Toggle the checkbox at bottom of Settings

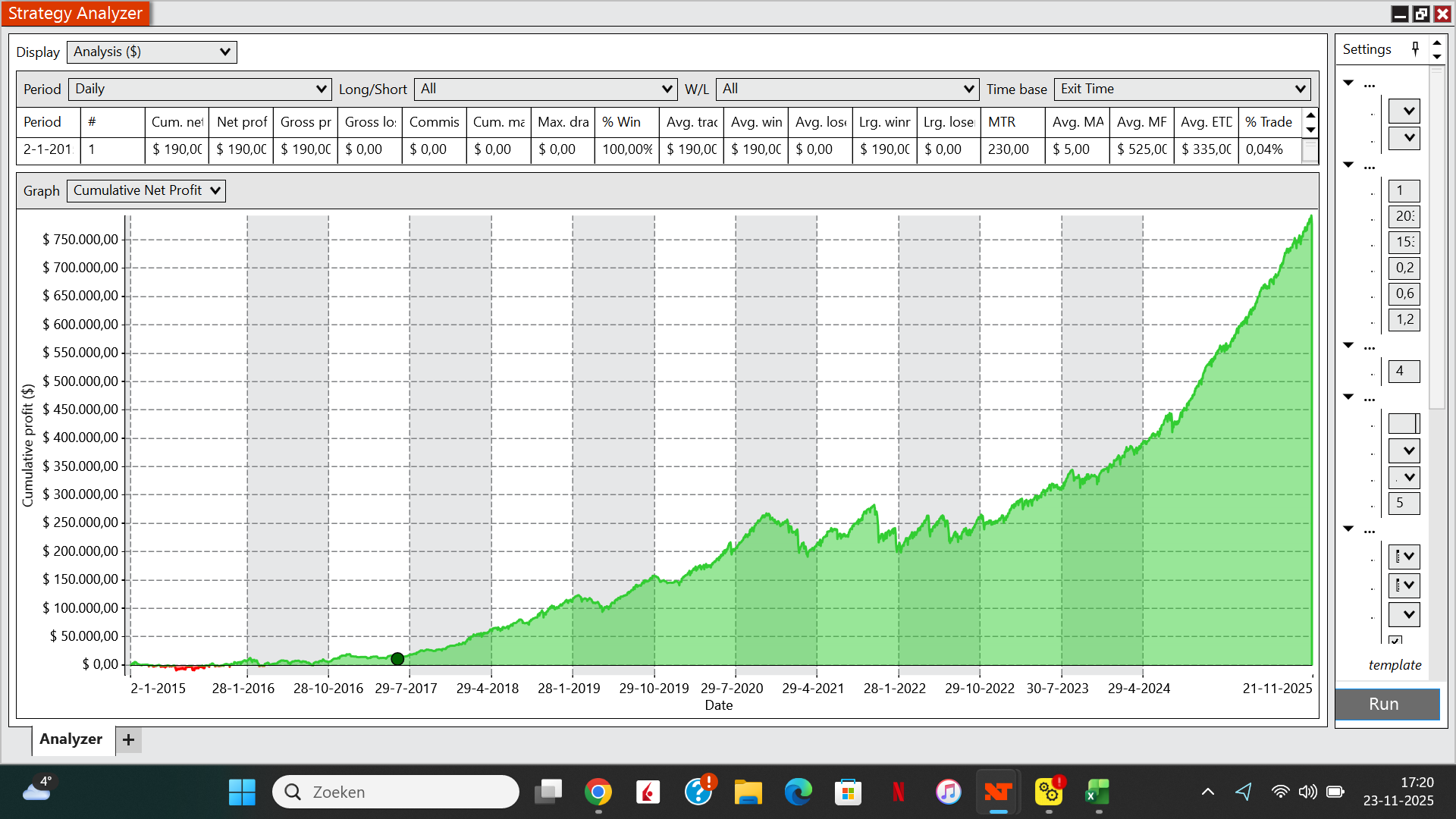click(1395, 641)
